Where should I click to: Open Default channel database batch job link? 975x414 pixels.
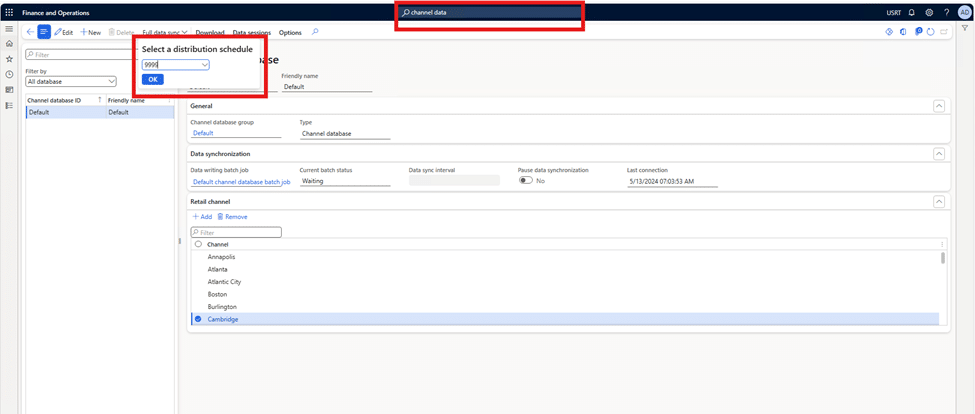tap(241, 182)
